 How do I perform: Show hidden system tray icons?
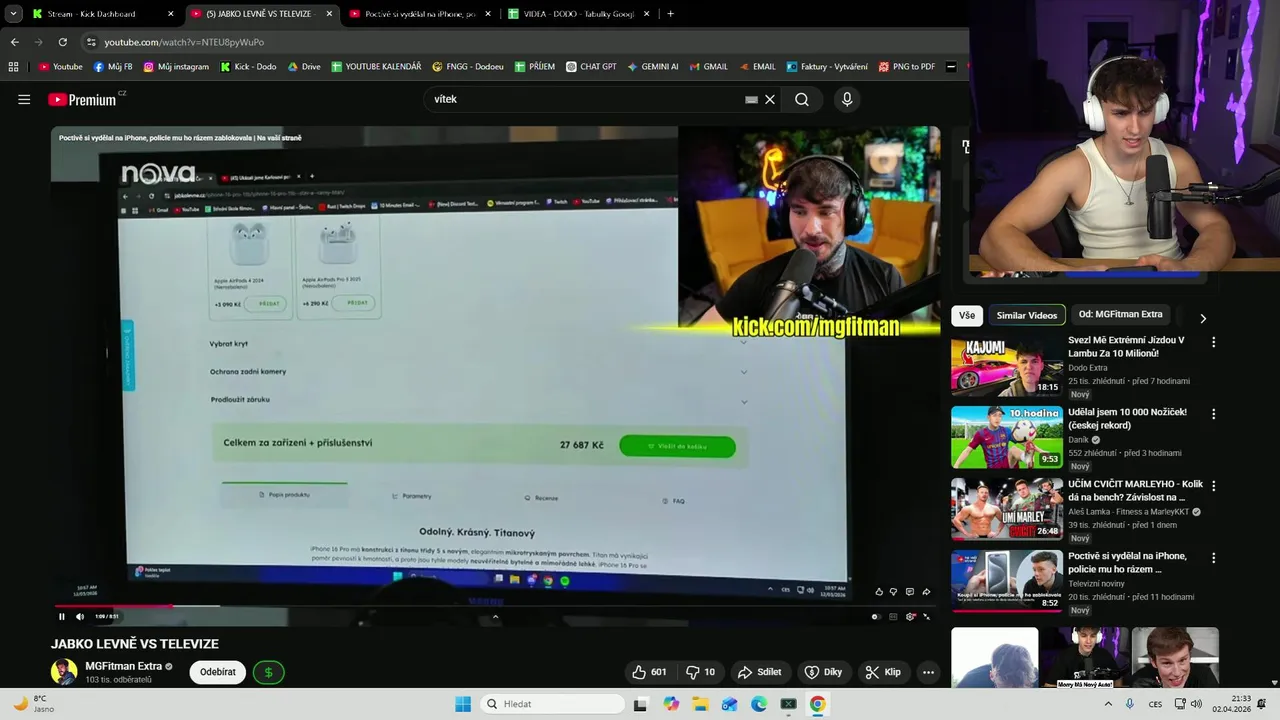(x=1108, y=704)
